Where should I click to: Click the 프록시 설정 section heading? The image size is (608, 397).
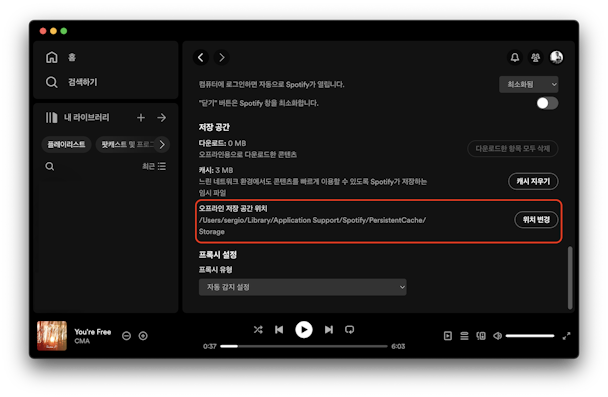(218, 255)
